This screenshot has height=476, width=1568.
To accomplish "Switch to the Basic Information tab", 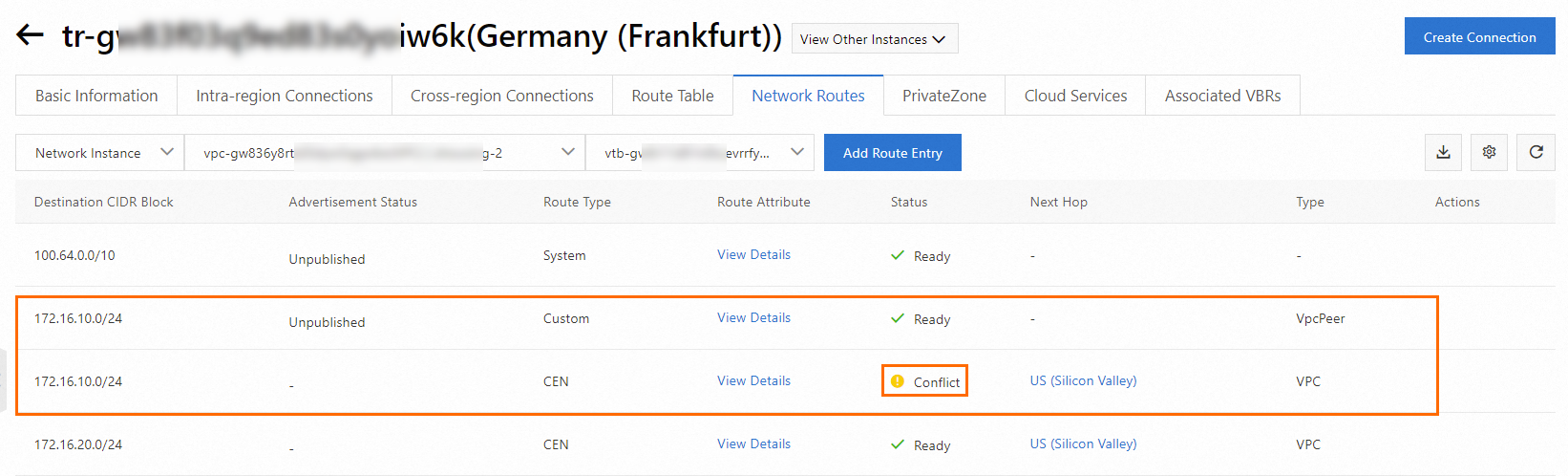I will point(96,96).
